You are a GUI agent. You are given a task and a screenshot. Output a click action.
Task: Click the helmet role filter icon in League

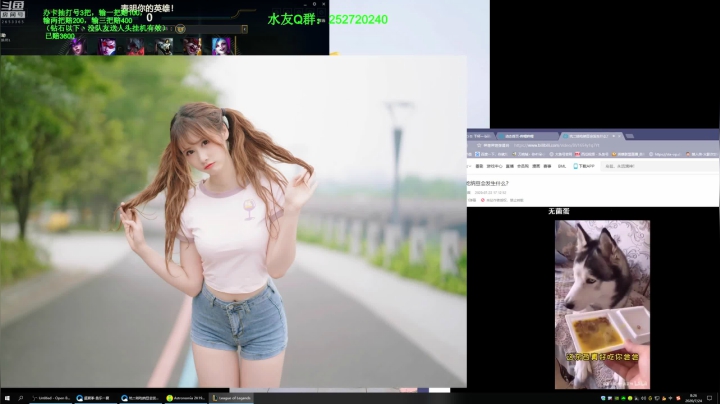click(180, 29)
